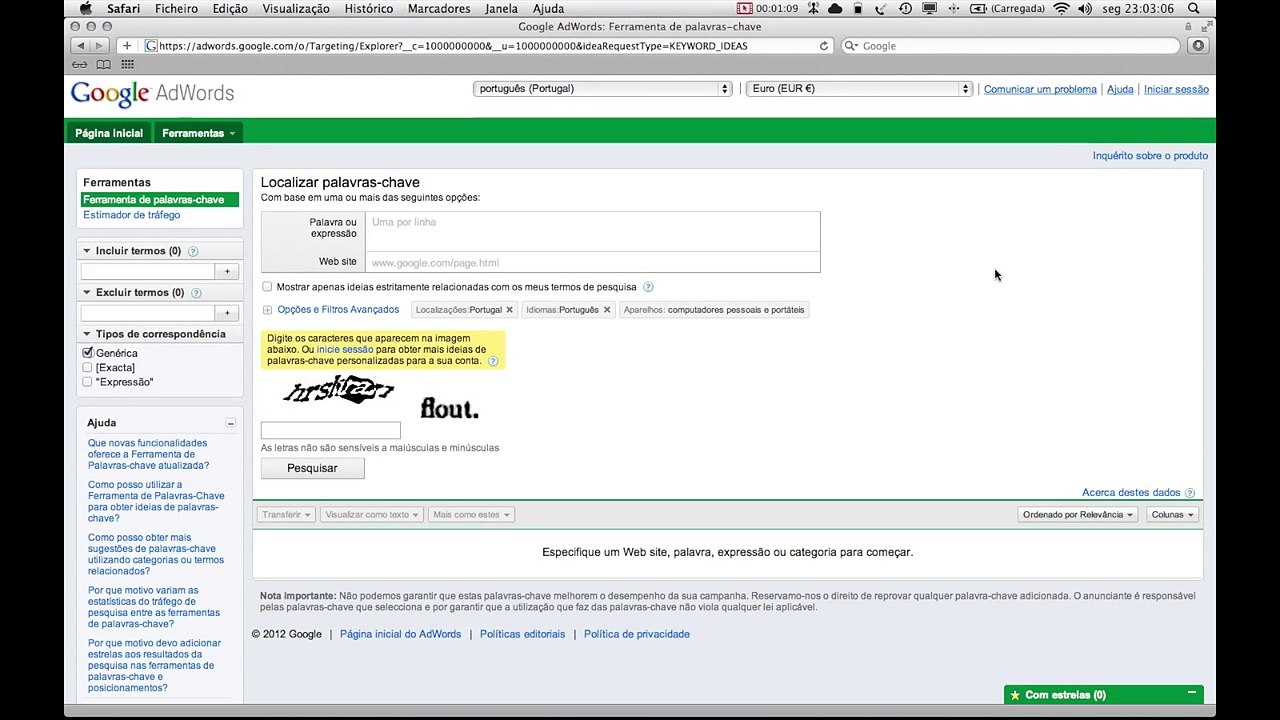Click the volume speaker icon in the menu bar
The width and height of the screenshot is (1280, 720).
click(x=1085, y=9)
